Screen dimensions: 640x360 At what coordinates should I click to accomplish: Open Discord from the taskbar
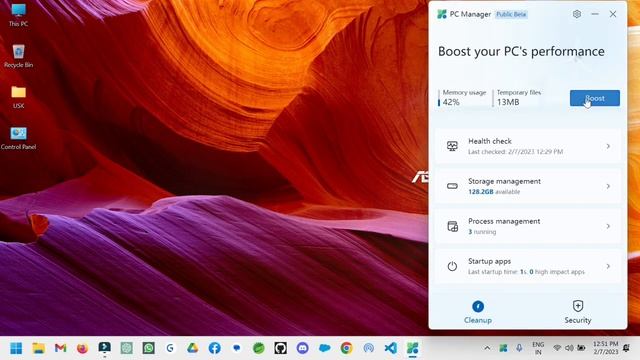pos(302,348)
